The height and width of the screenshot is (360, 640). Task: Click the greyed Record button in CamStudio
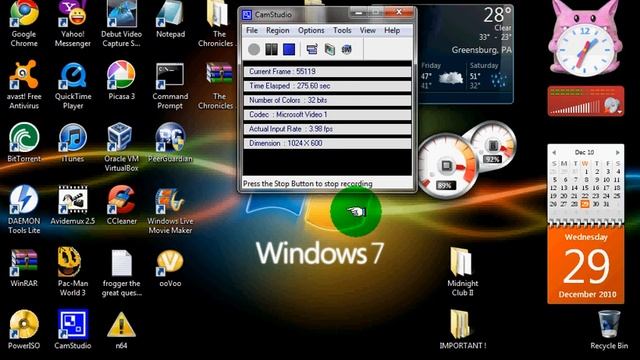click(x=254, y=50)
